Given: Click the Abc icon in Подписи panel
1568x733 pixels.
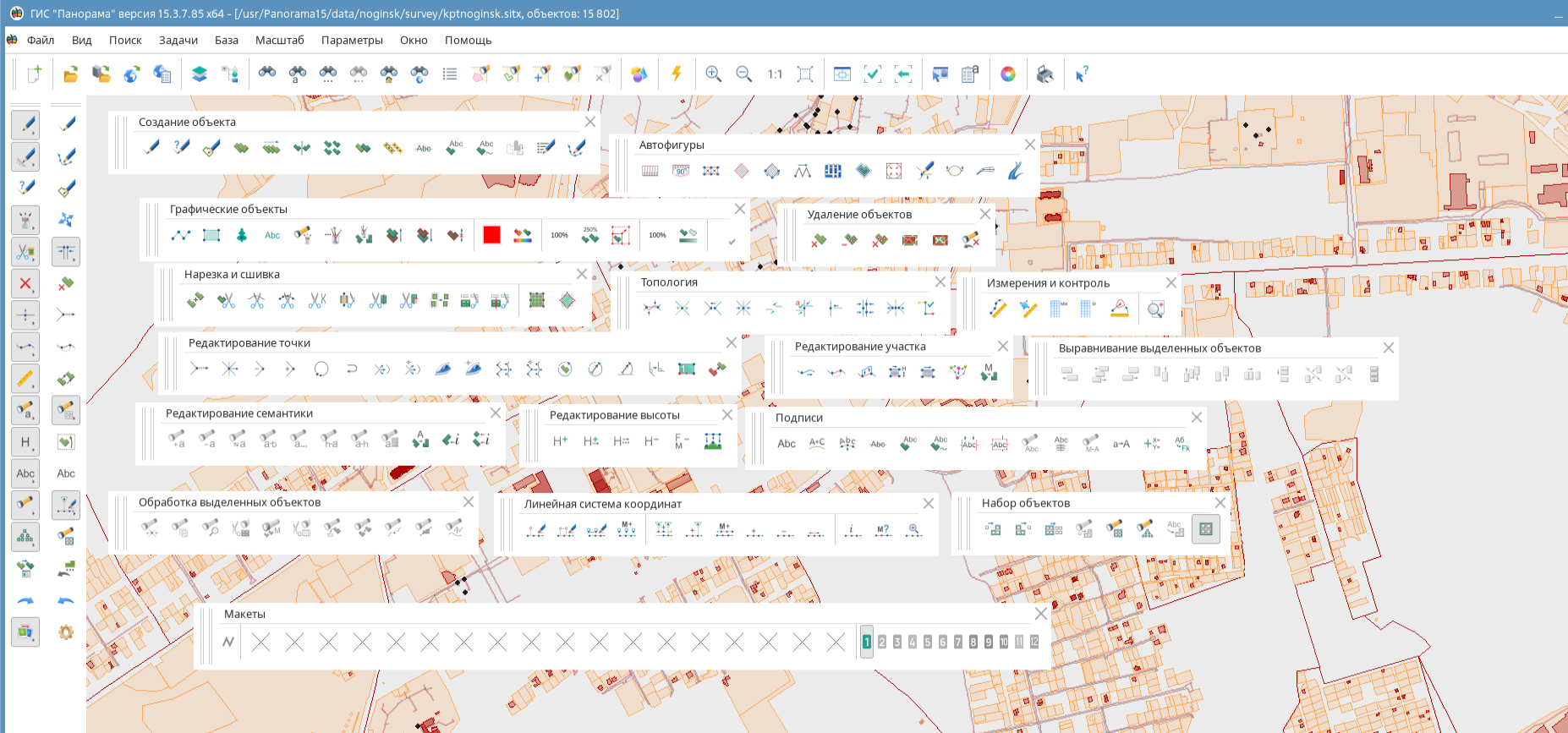Looking at the screenshot, I should tap(787, 443).
